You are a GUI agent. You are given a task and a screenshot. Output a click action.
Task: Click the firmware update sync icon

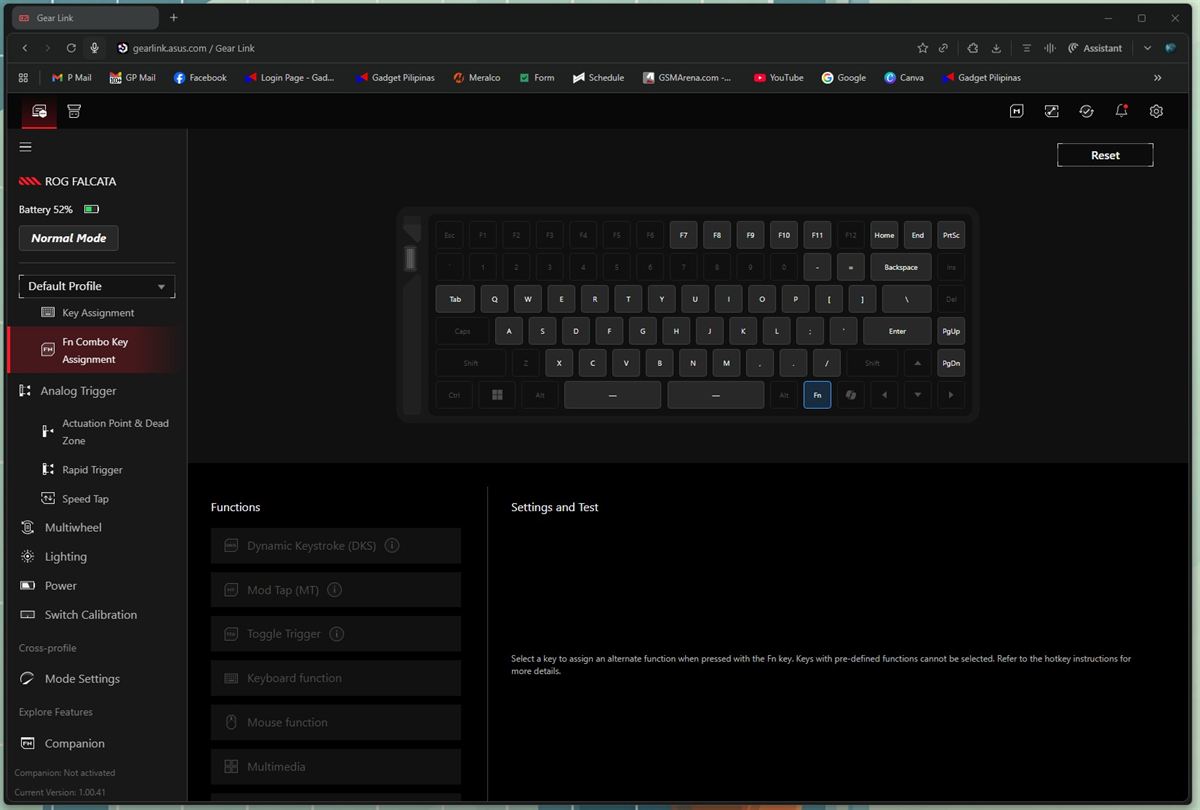1086,111
